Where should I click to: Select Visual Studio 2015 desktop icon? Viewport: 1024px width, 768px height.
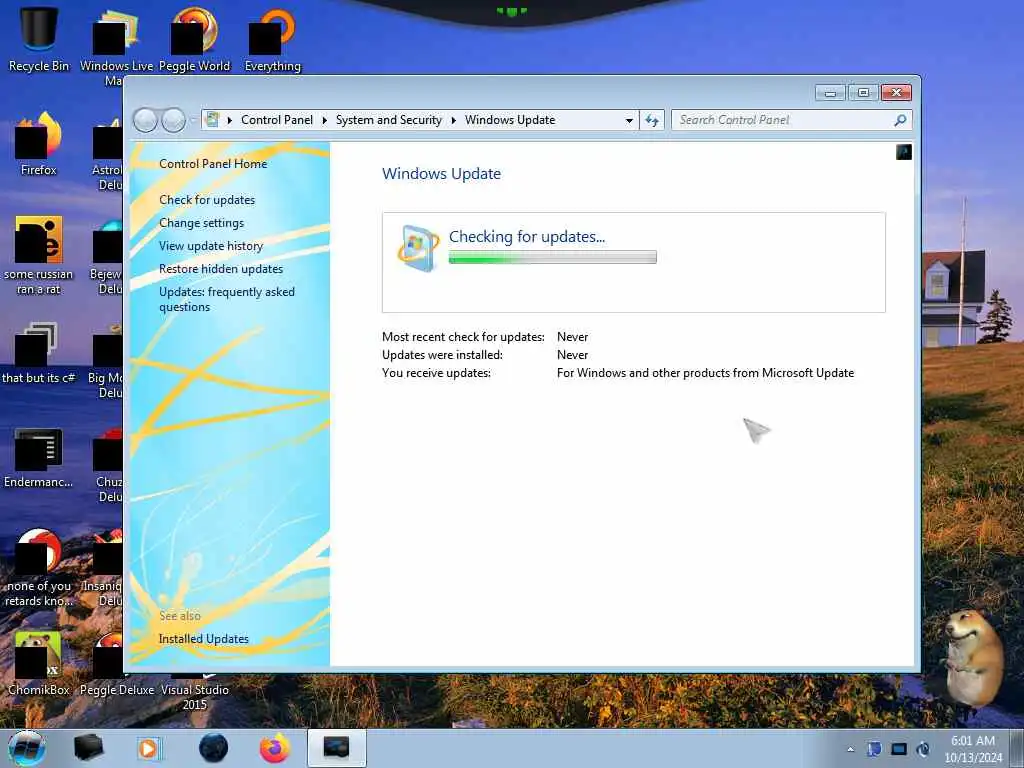195,690
